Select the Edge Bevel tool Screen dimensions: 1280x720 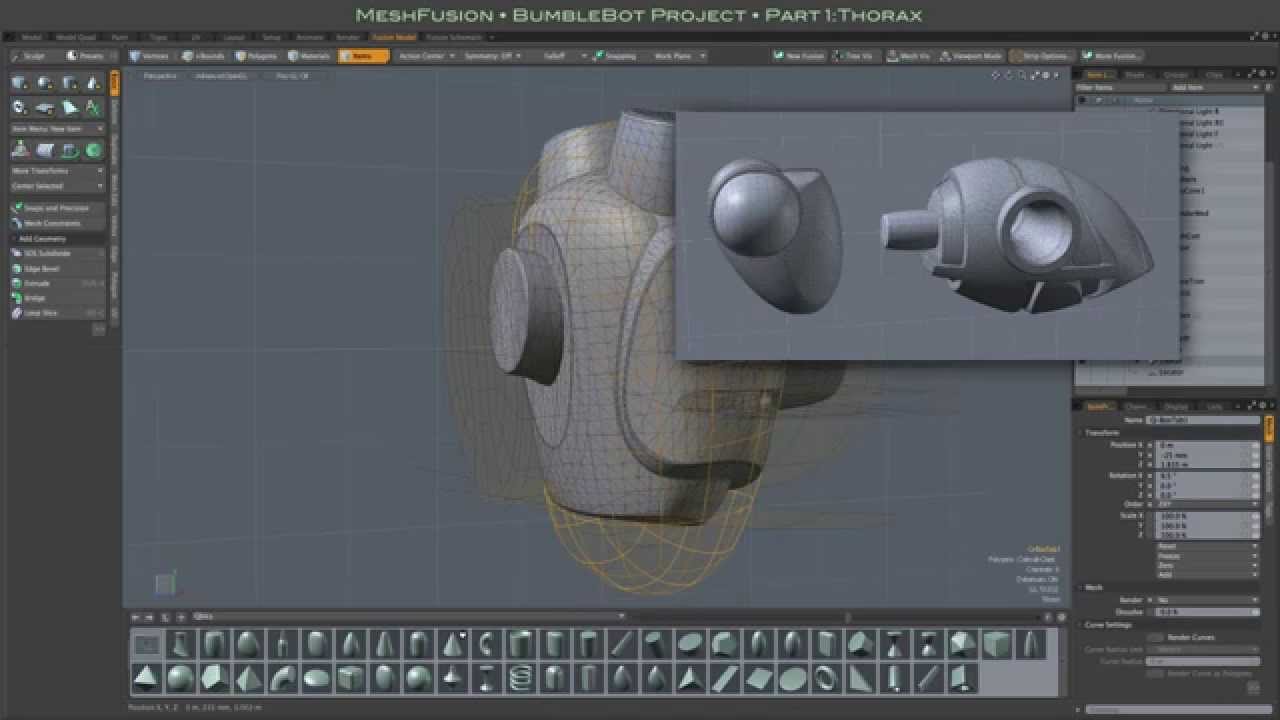tap(57, 269)
